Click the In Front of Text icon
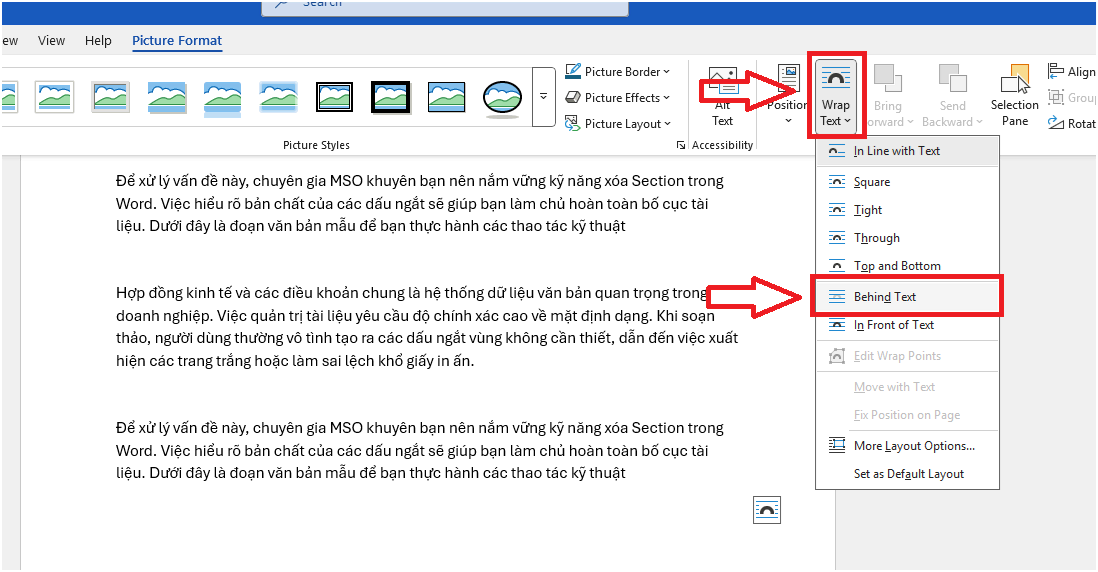The width and height of the screenshot is (1098, 572). point(837,325)
